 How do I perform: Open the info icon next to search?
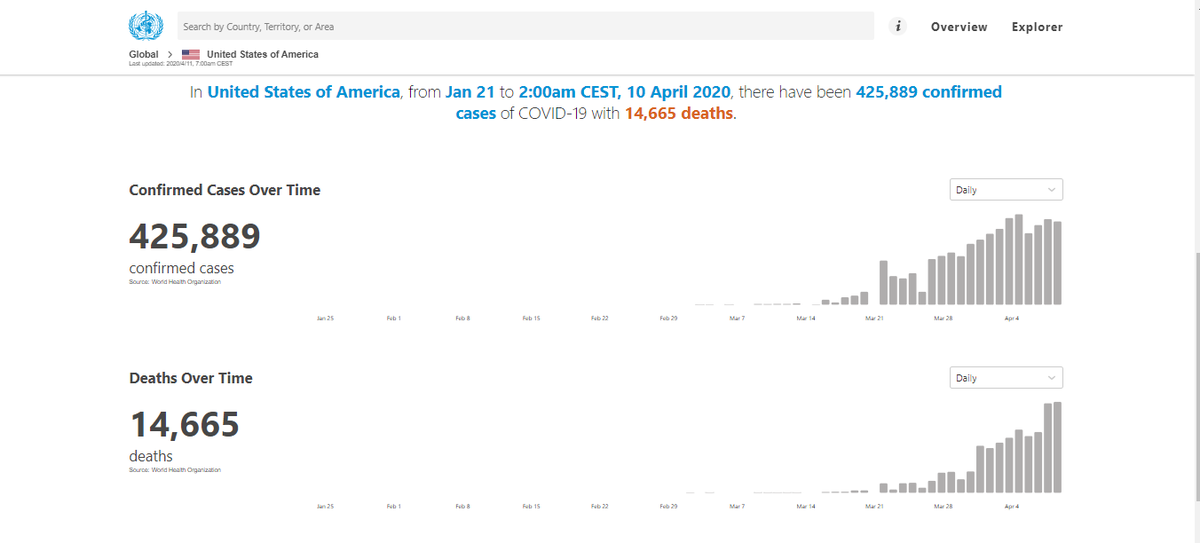click(899, 27)
